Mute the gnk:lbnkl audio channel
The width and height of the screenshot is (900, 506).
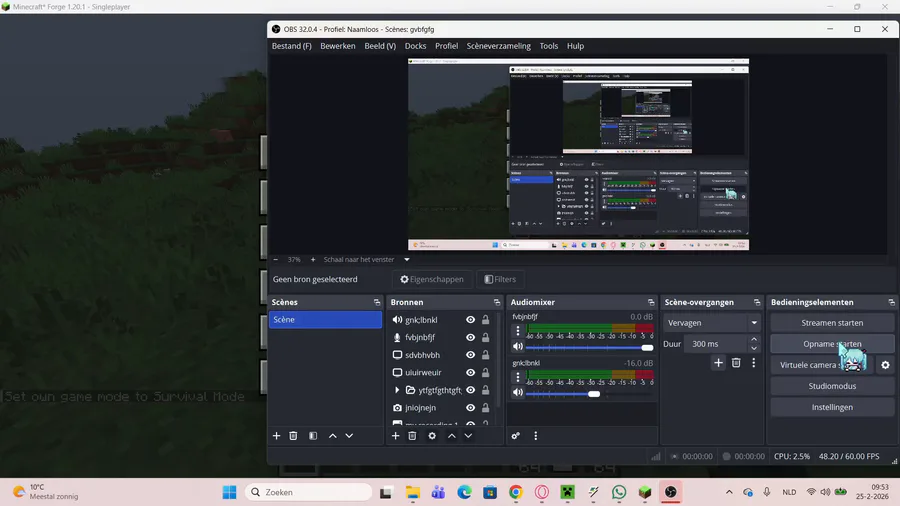tap(518, 392)
